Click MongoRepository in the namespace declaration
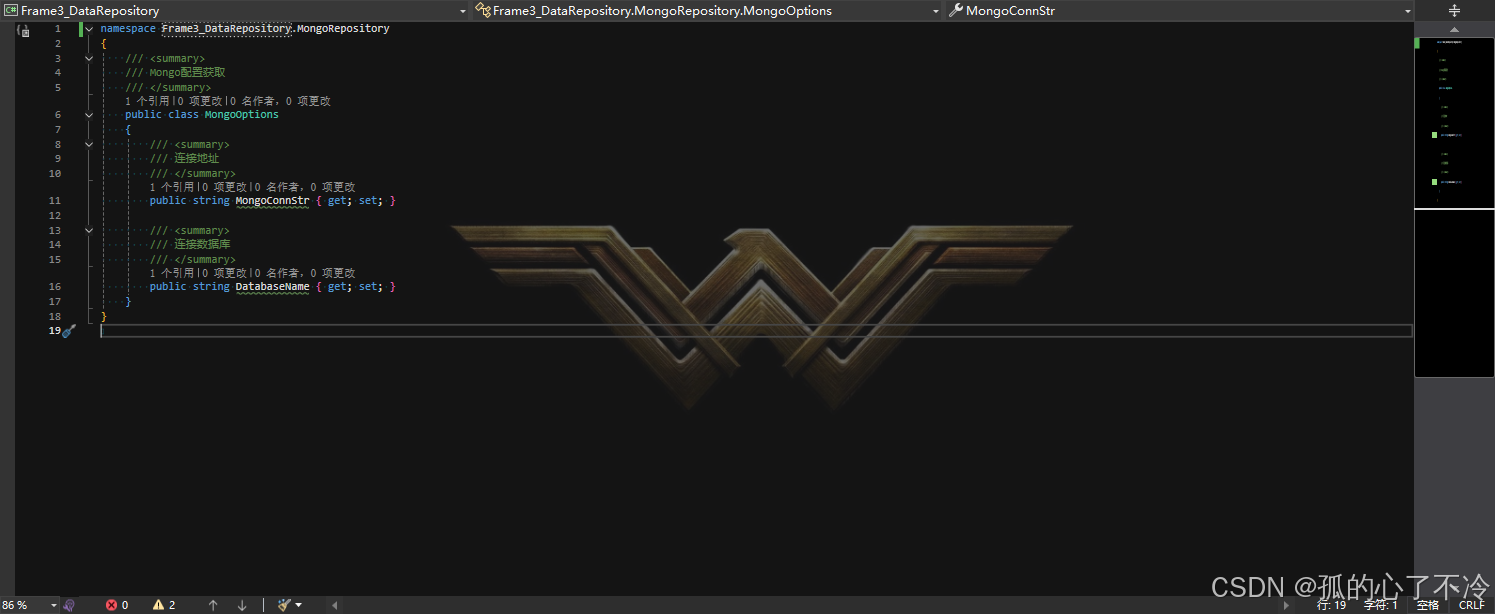The width and height of the screenshot is (1495, 614). [343, 29]
